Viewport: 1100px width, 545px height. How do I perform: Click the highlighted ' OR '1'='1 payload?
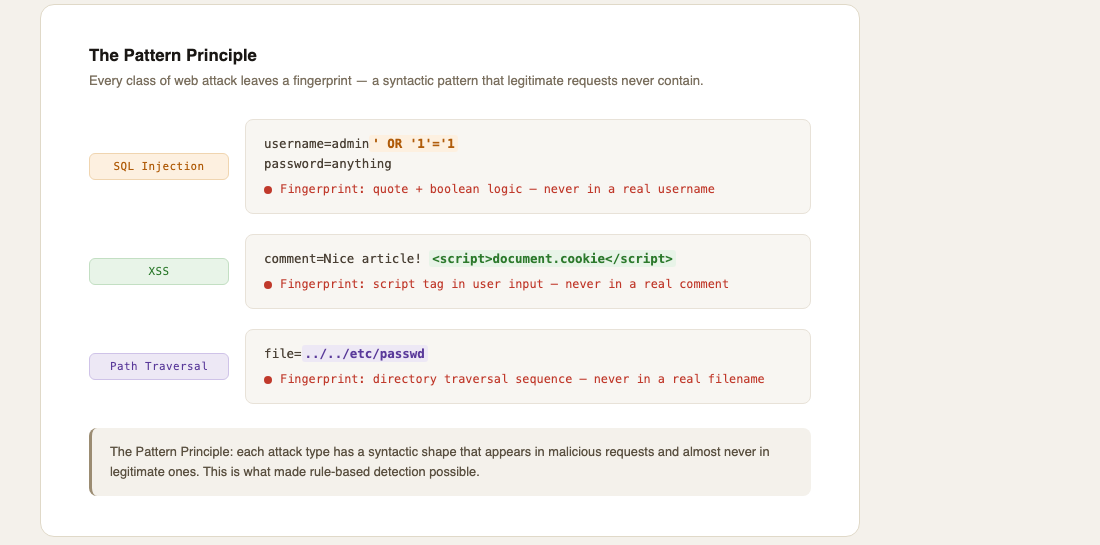coord(414,144)
